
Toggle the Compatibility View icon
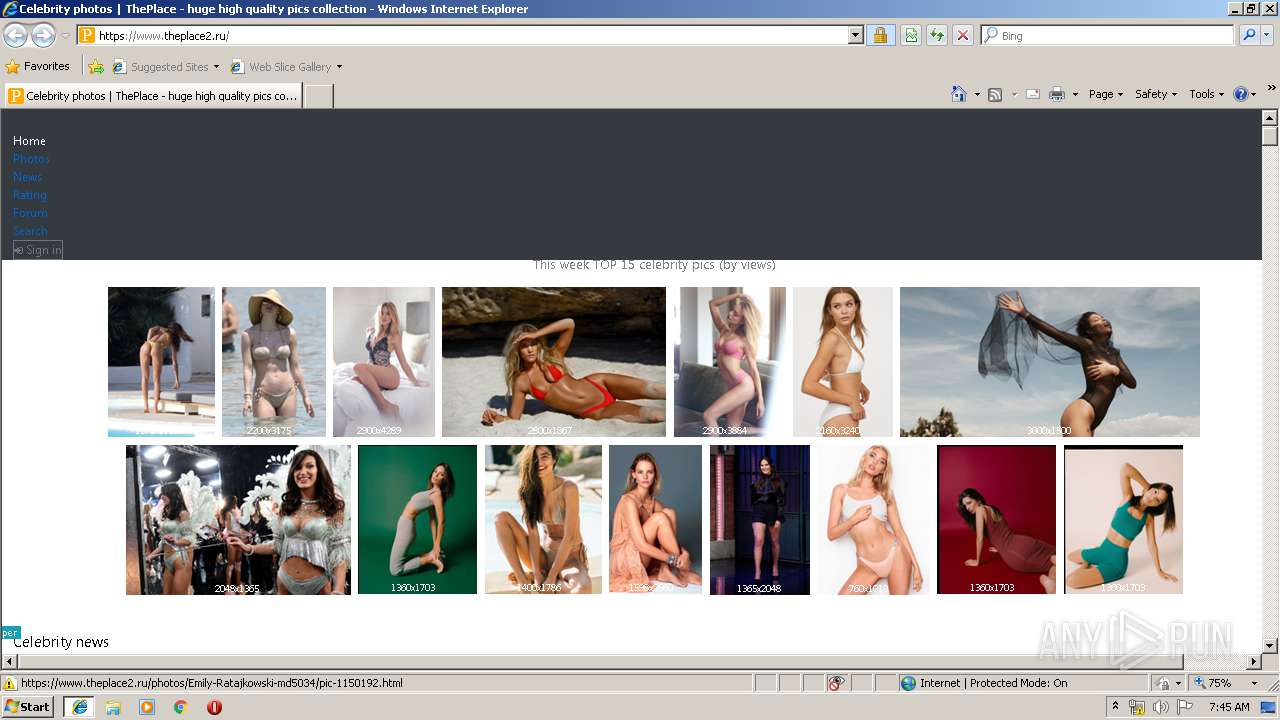pos(911,35)
